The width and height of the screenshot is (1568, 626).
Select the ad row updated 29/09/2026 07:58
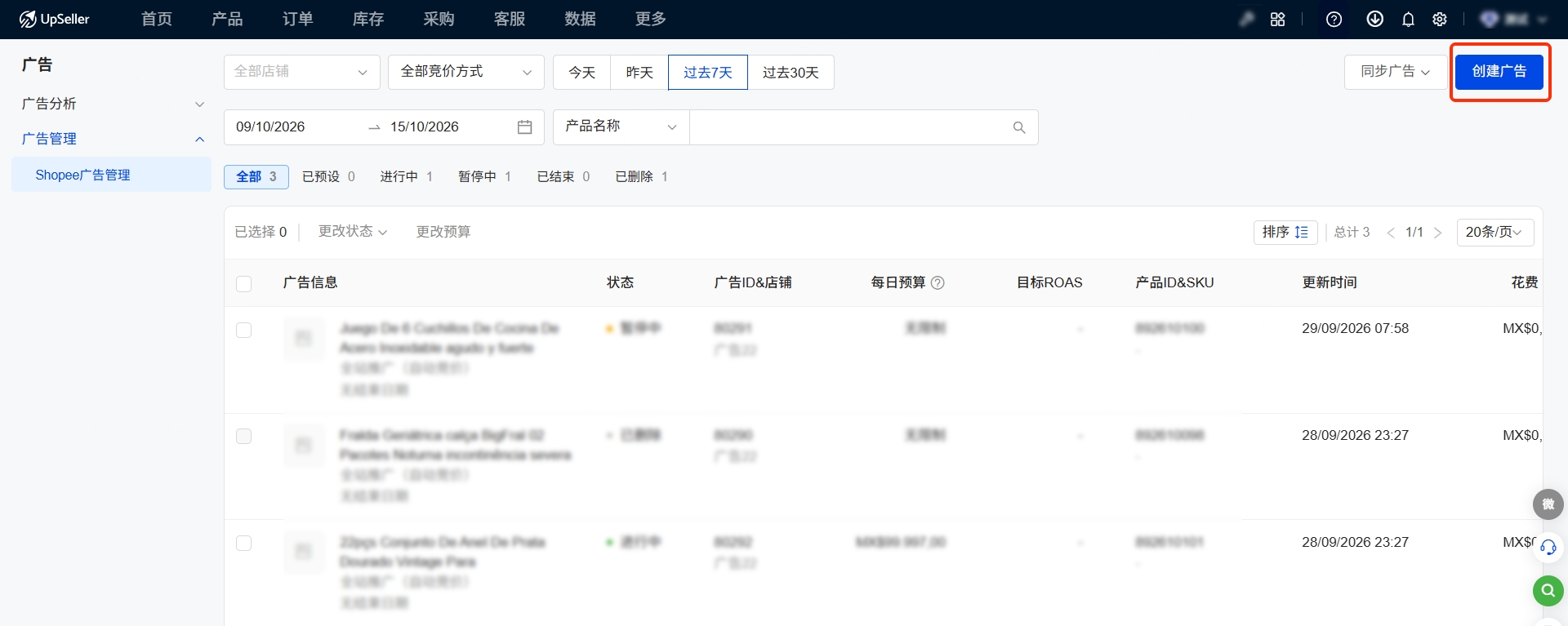(243, 330)
